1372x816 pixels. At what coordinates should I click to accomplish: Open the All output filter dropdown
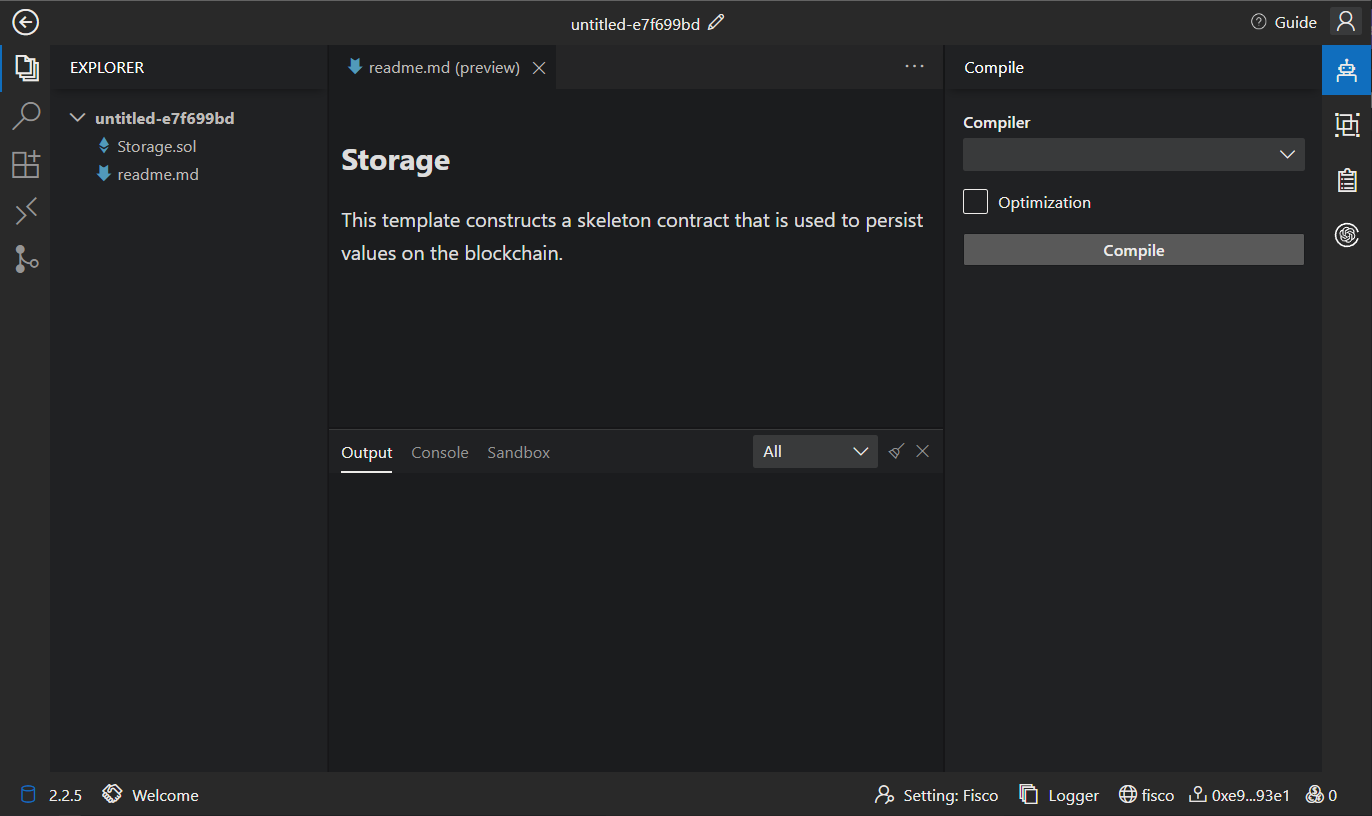coord(815,452)
